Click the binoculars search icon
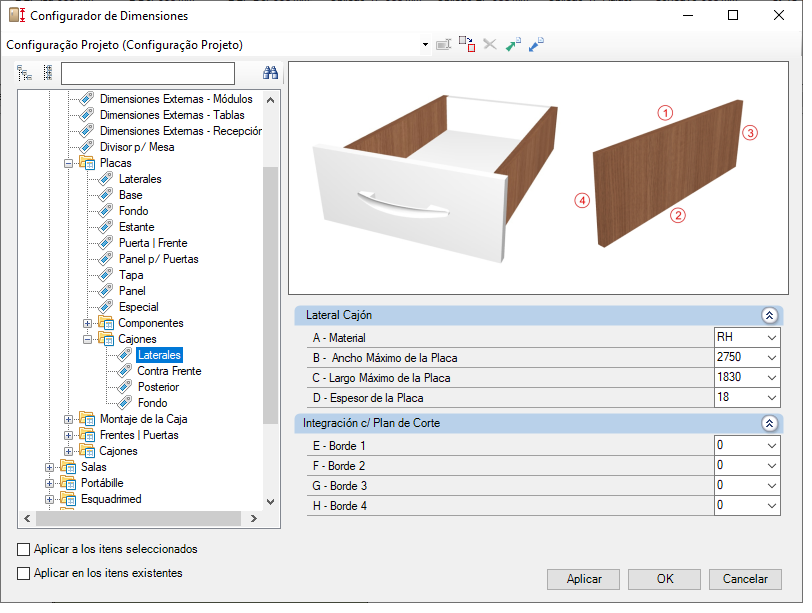 coord(270,73)
